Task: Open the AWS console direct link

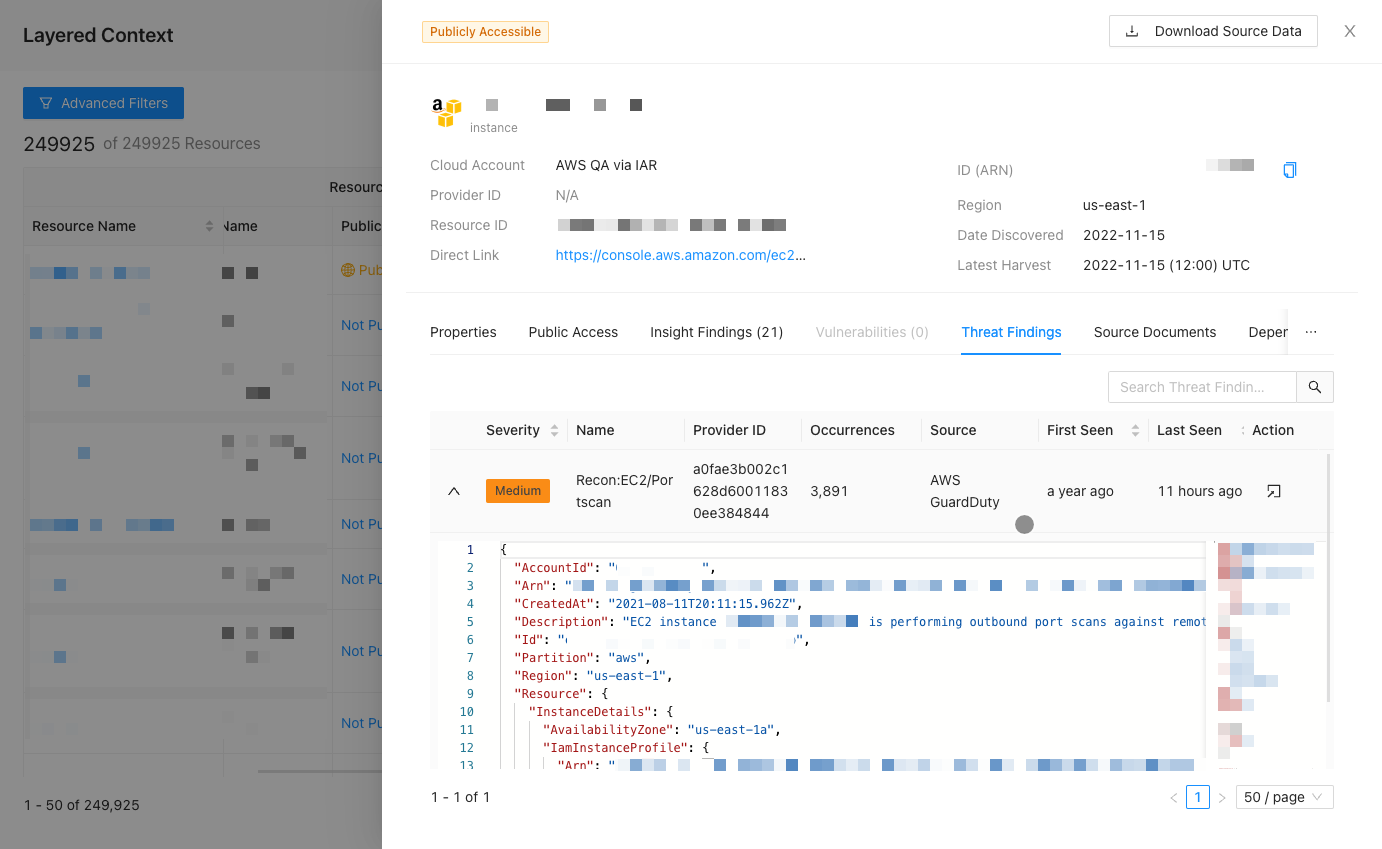Action: 681,255
